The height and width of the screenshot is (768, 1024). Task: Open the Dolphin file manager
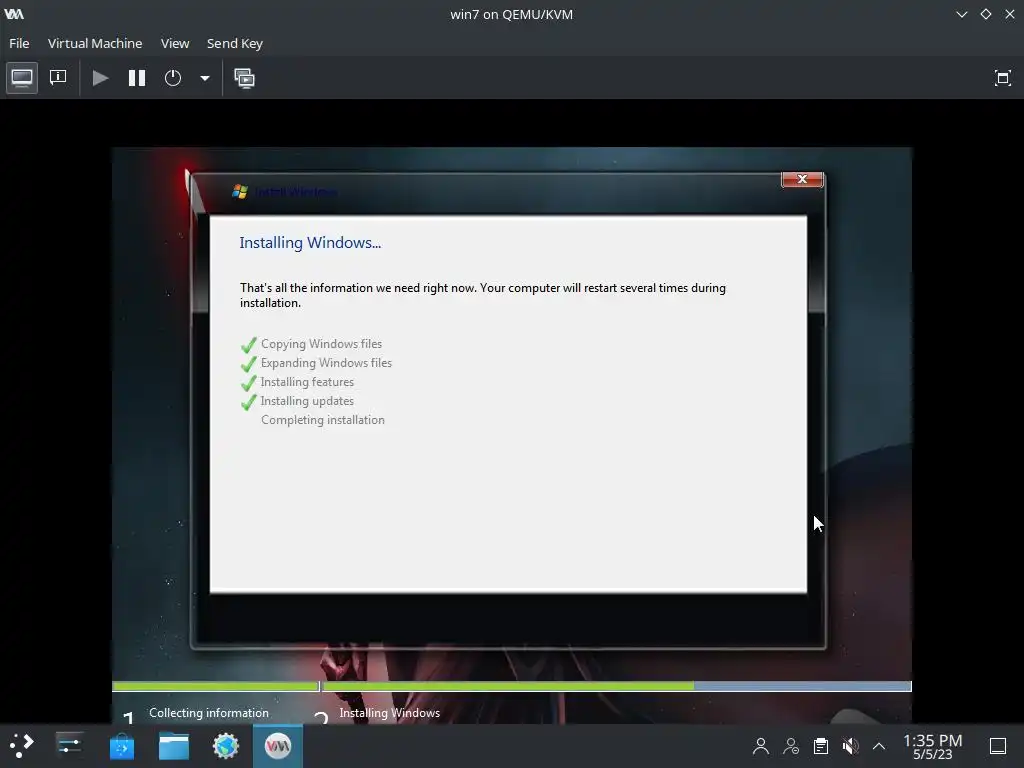[x=174, y=746]
